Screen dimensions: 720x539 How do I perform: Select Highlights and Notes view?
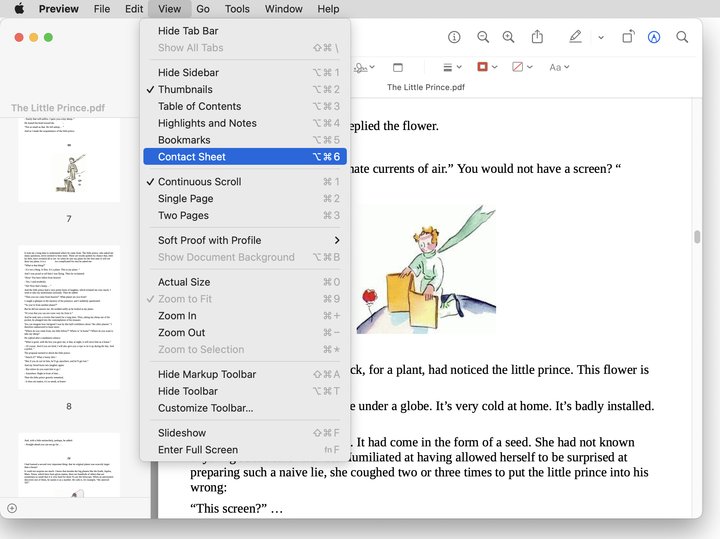(x=245, y=123)
